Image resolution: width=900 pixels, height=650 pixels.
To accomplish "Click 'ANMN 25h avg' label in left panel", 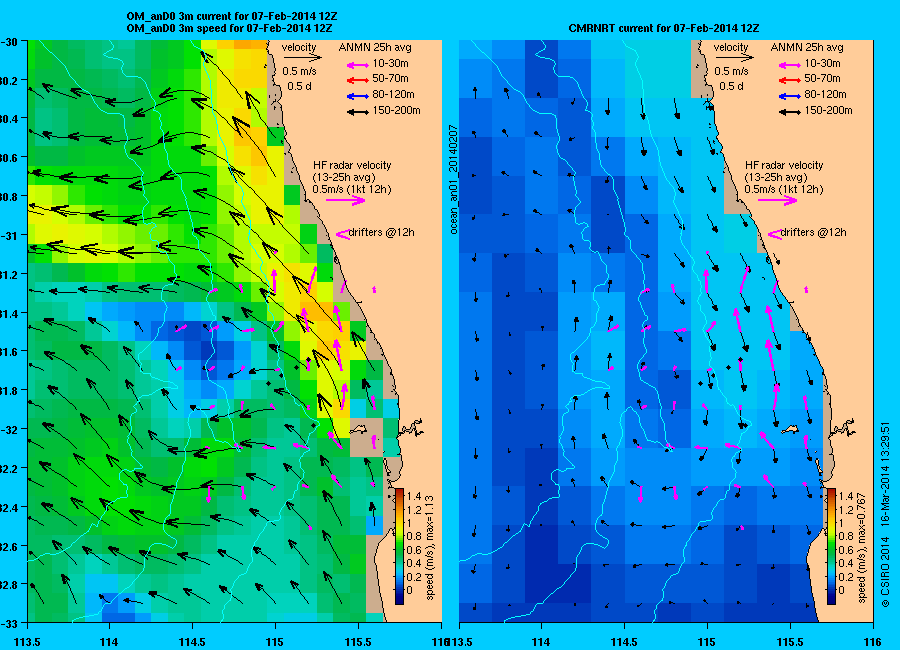I will pyautogui.click(x=375, y=47).
